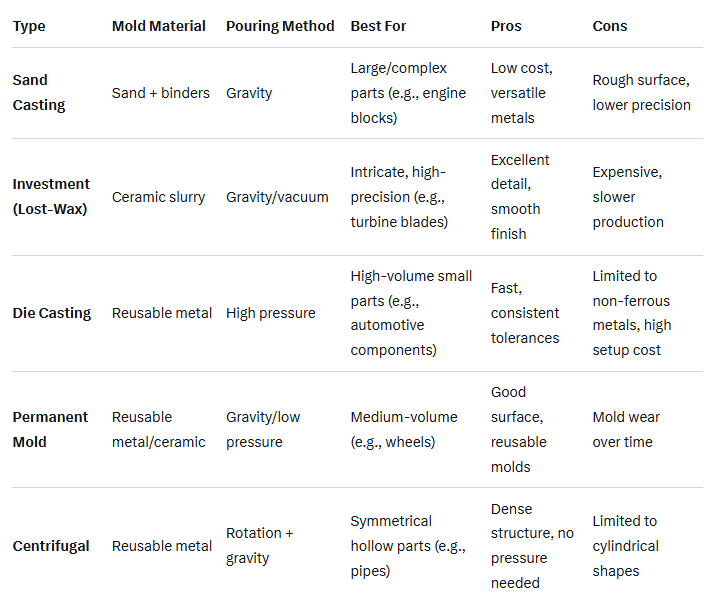Select the Centrifugal row label
Viewport: 728px width, 614px height.
pos(51,546)
